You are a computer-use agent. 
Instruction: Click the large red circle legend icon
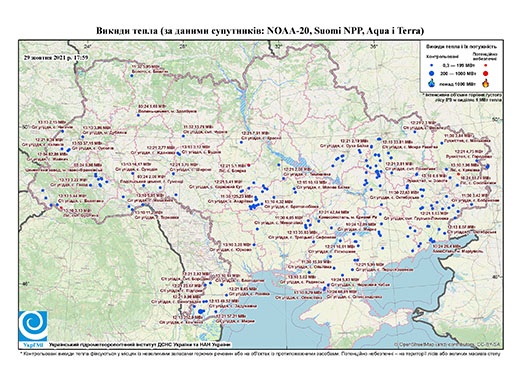tap(485, 74)
